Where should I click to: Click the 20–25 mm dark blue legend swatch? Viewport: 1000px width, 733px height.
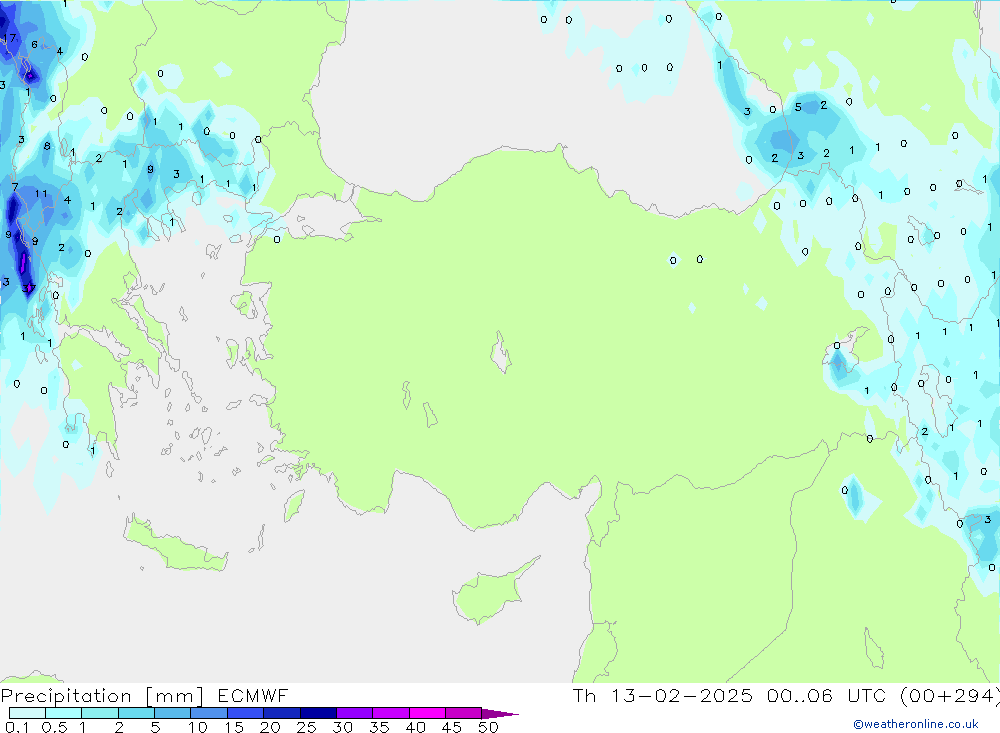pyautogui.click(x=281, y=713)
